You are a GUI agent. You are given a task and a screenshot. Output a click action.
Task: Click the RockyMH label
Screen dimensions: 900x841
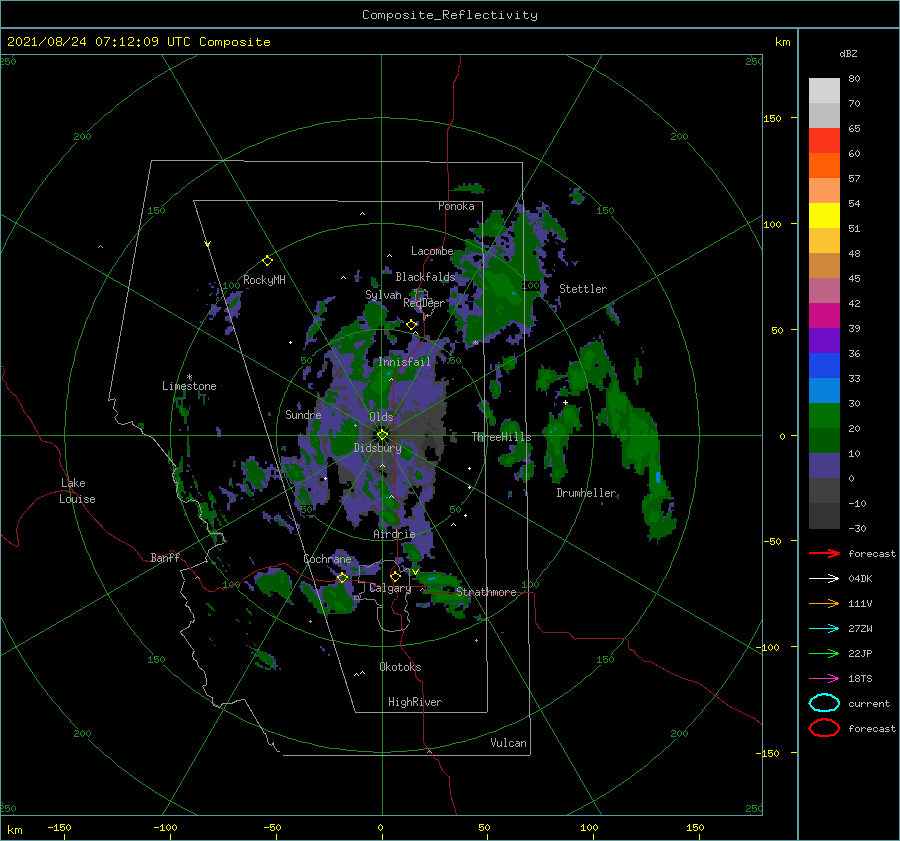click(x=264, y=280)
